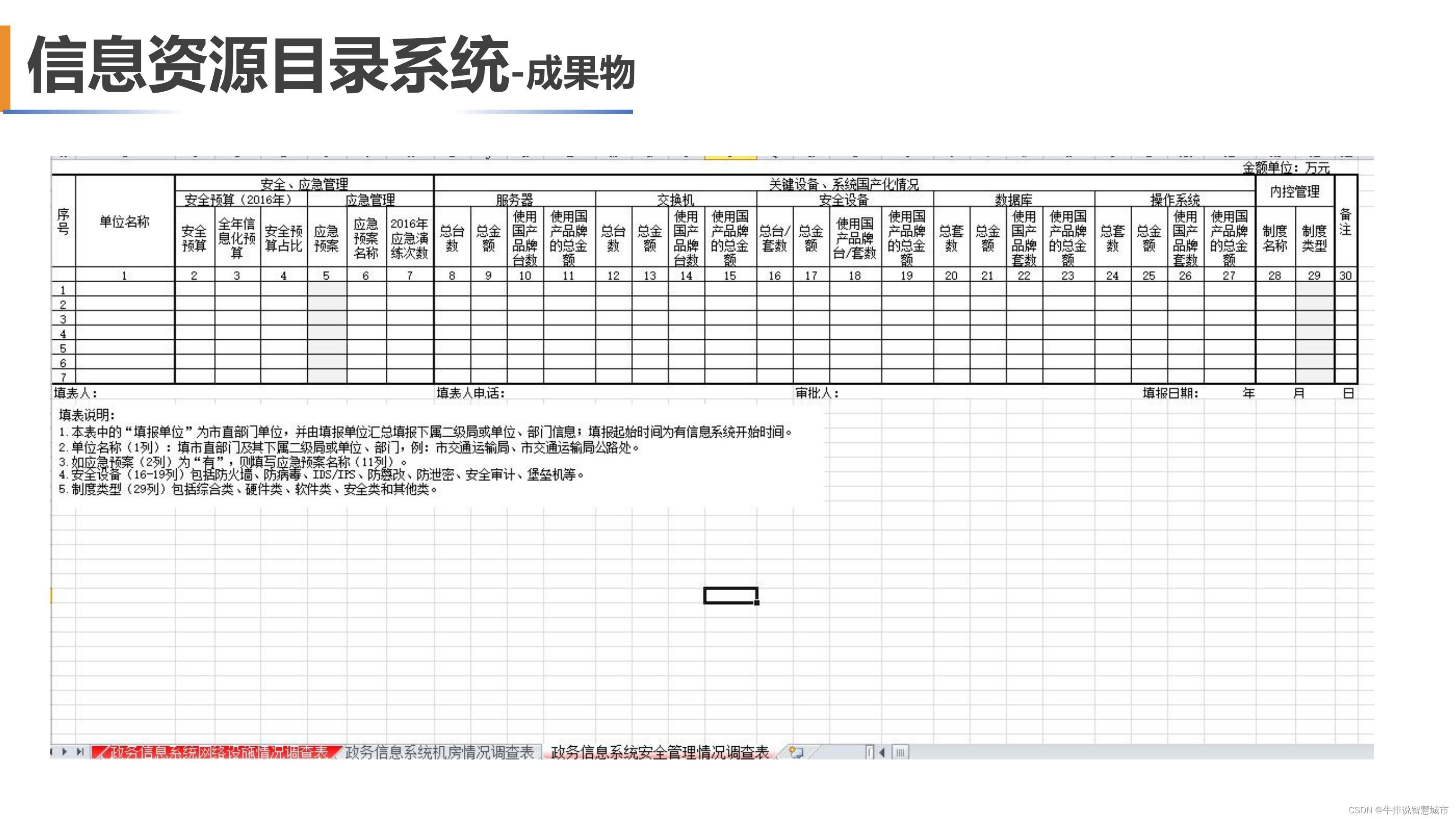Click the 金额单位：万元 label
Screen dimensions: 1456x819
click(1286, 167)
